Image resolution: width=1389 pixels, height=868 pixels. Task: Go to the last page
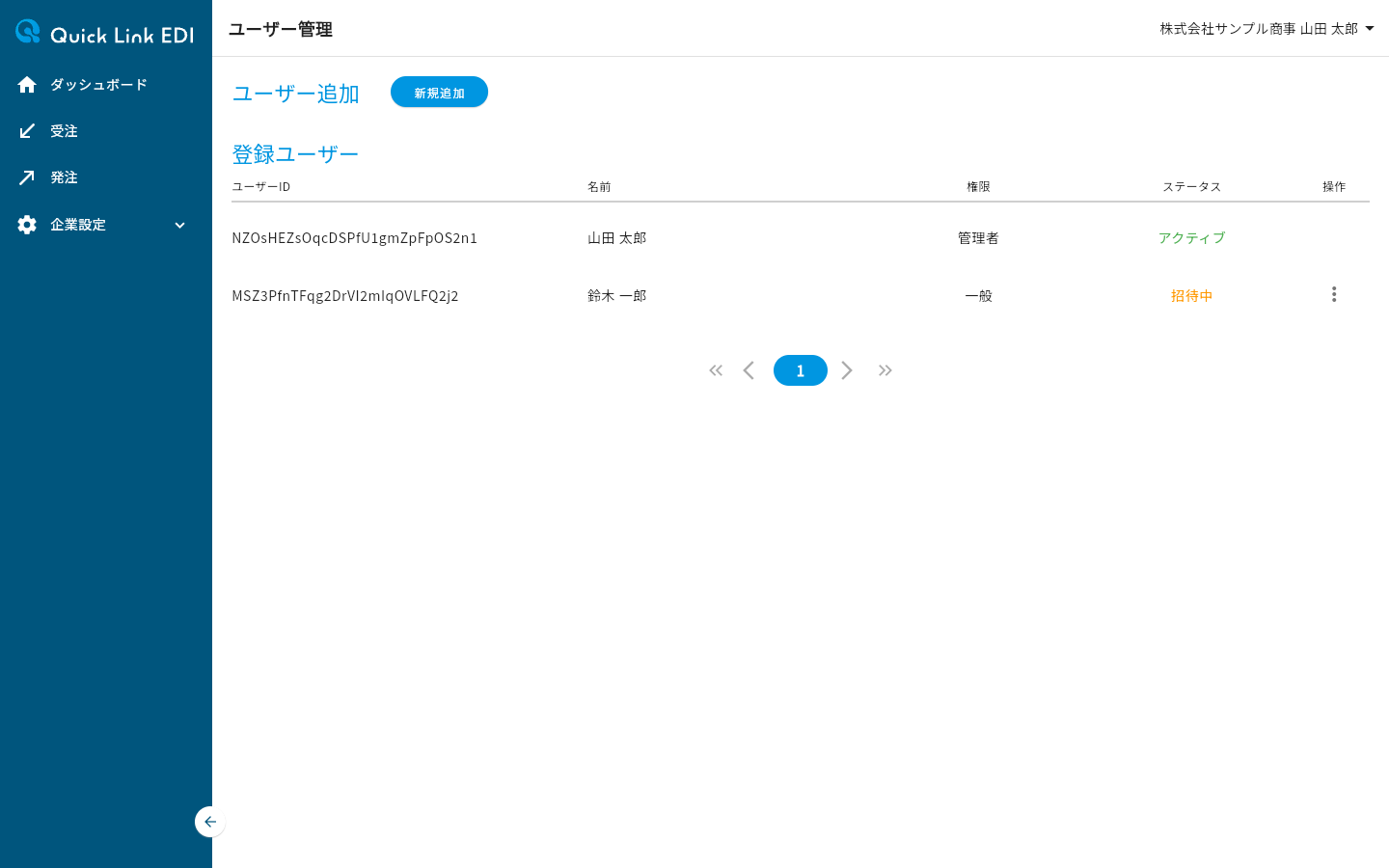click(x=885, y=370)
